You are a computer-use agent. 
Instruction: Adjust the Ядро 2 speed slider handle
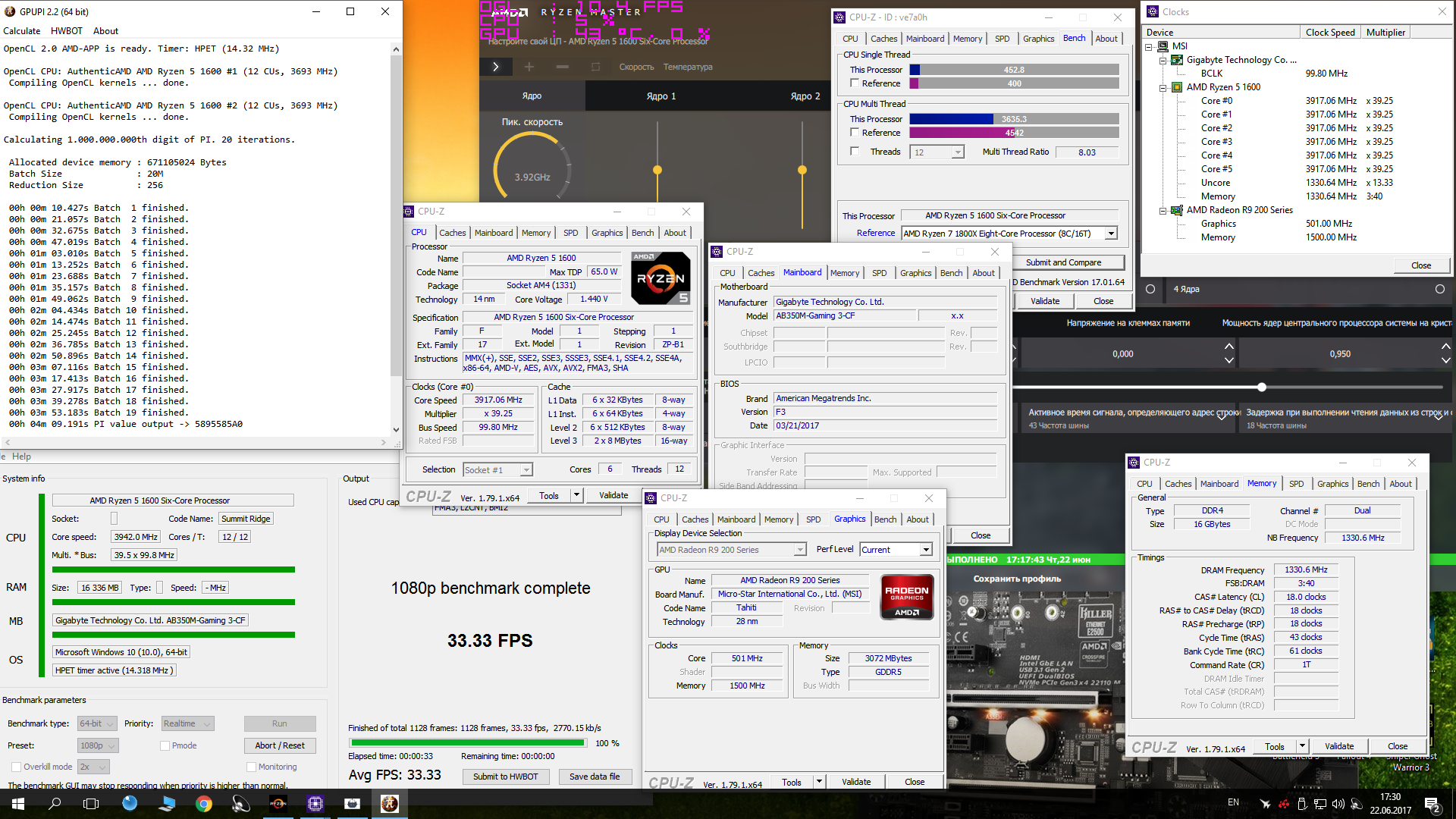802,170
